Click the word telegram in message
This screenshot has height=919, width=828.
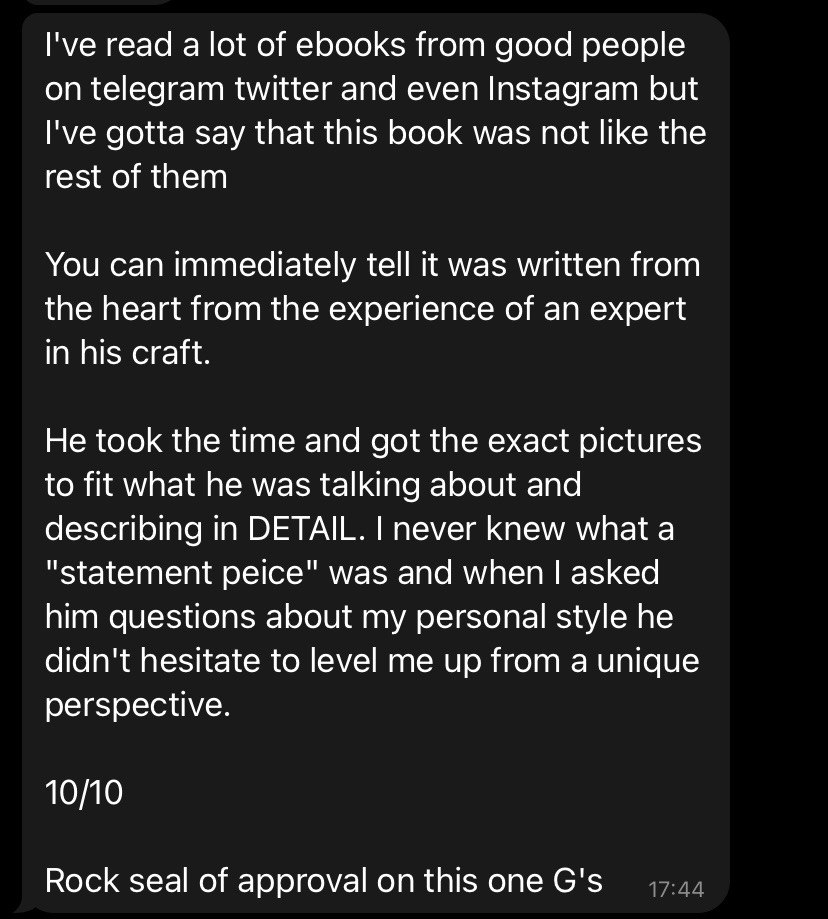(x=158, y=89)
